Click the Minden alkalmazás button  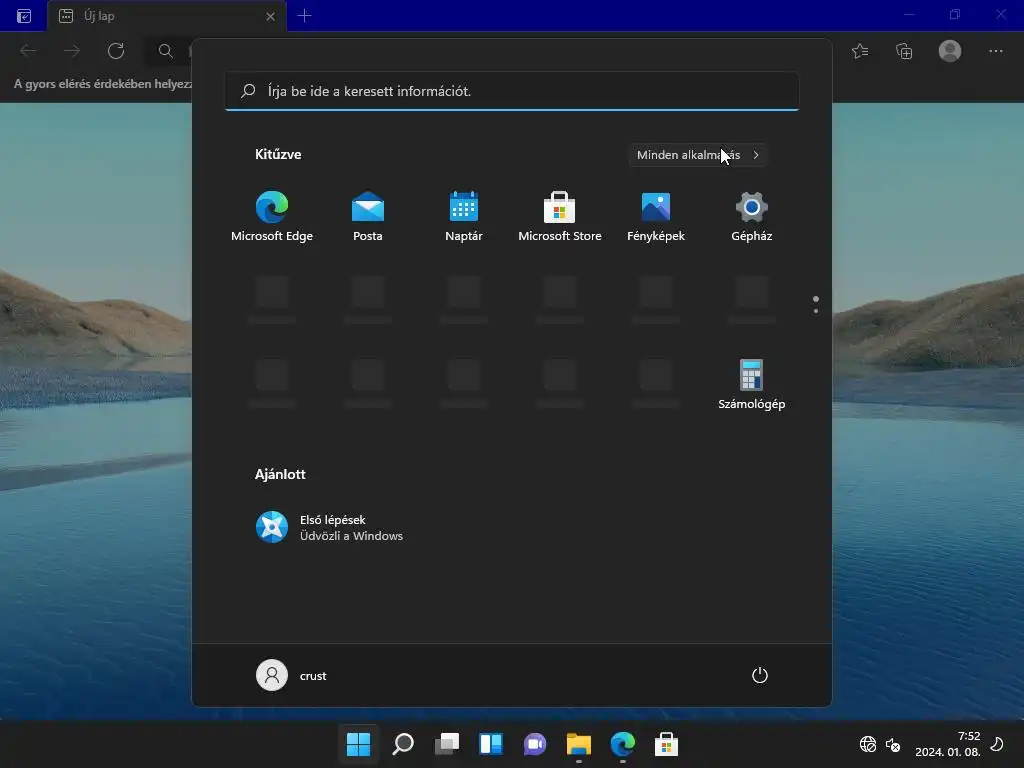[697, 155]
